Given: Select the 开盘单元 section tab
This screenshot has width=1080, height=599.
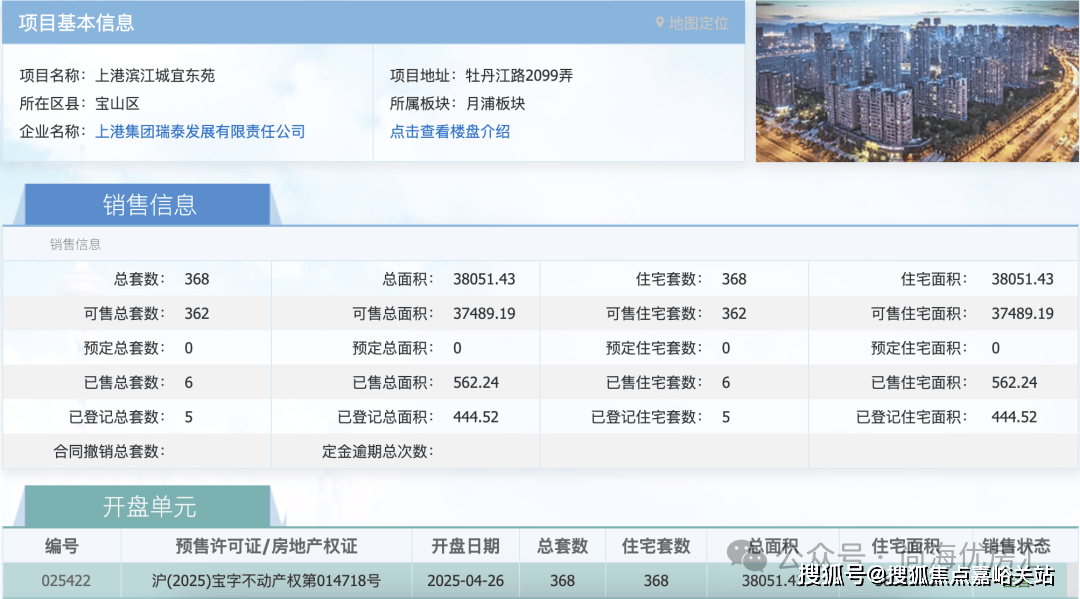Looking at the screenshot, I should 149,507.
